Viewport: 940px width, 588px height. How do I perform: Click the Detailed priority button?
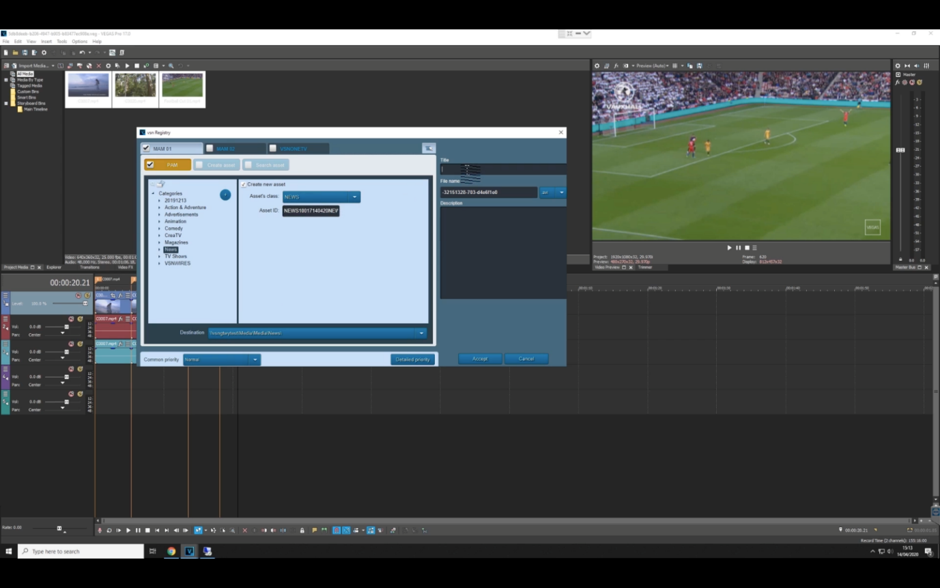412,360
